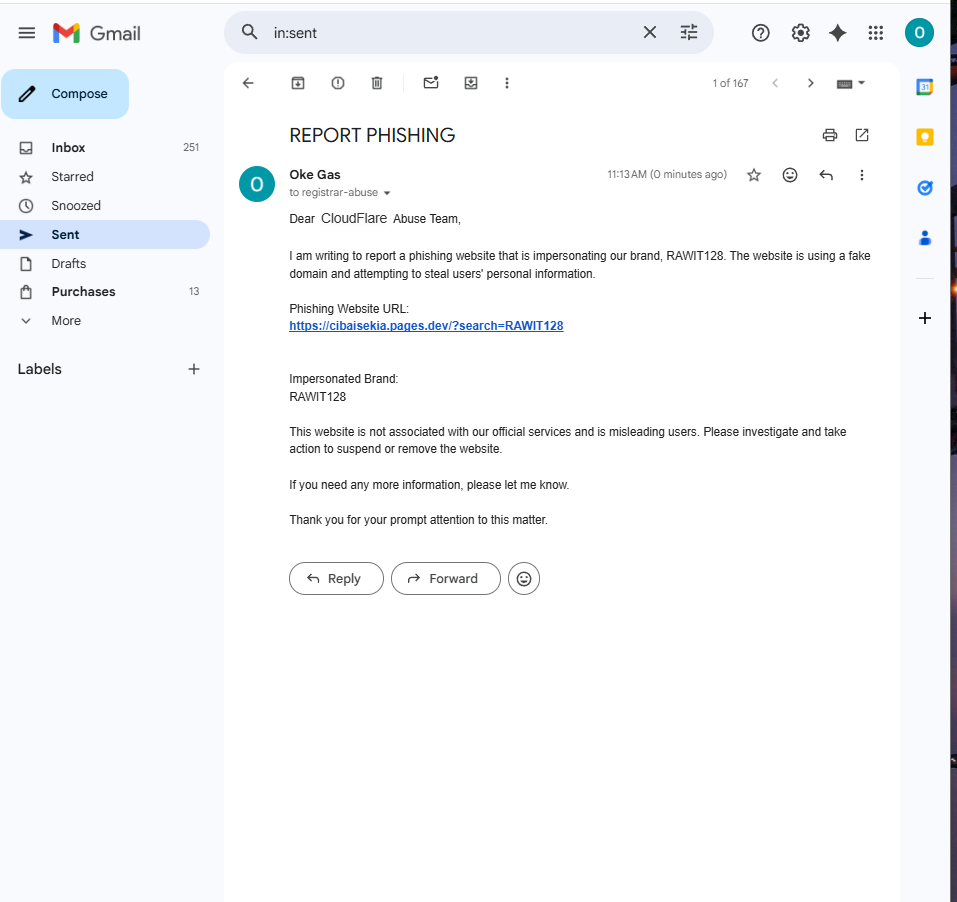Show search options sliders icon

coord(688,32)
